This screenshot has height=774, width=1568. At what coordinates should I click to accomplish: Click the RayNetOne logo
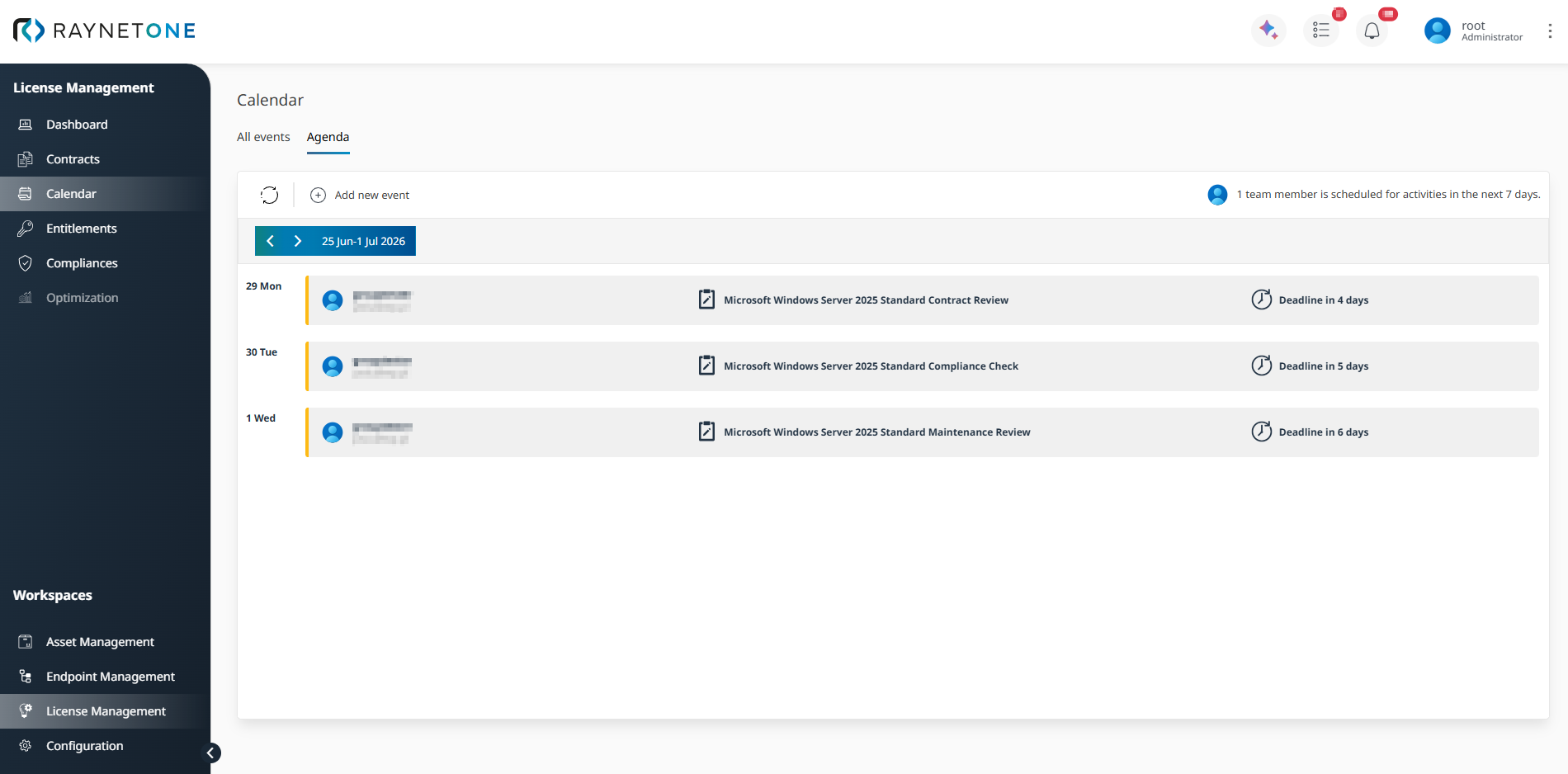coord(104,31)
